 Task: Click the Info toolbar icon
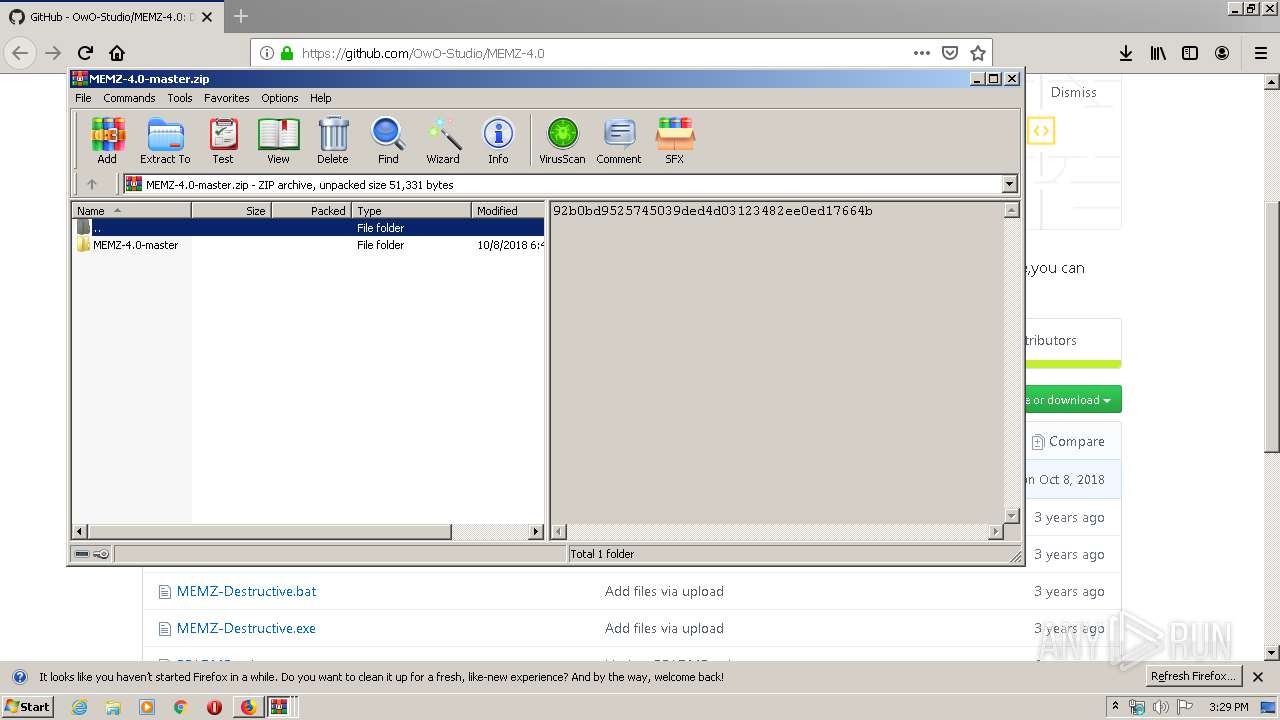[x=498, y=140]
